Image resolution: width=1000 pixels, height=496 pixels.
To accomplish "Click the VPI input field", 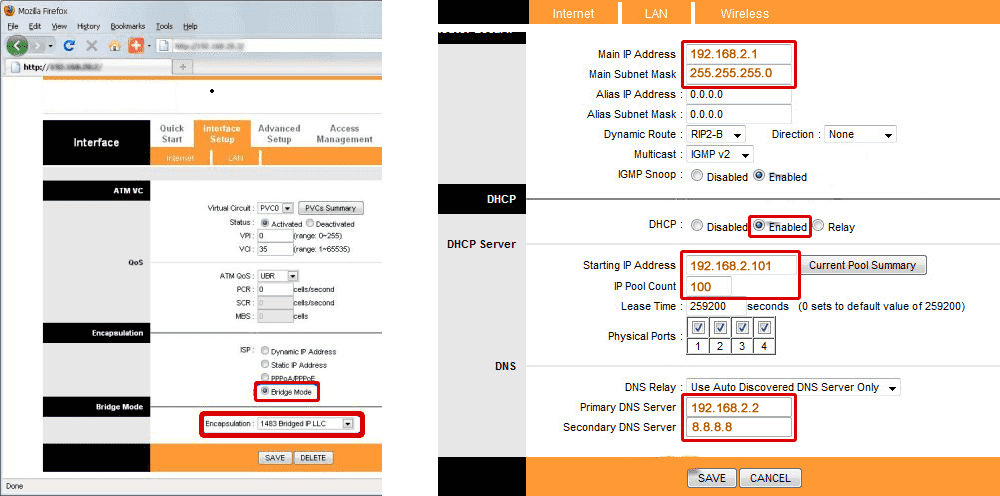I will pos(274,236).
